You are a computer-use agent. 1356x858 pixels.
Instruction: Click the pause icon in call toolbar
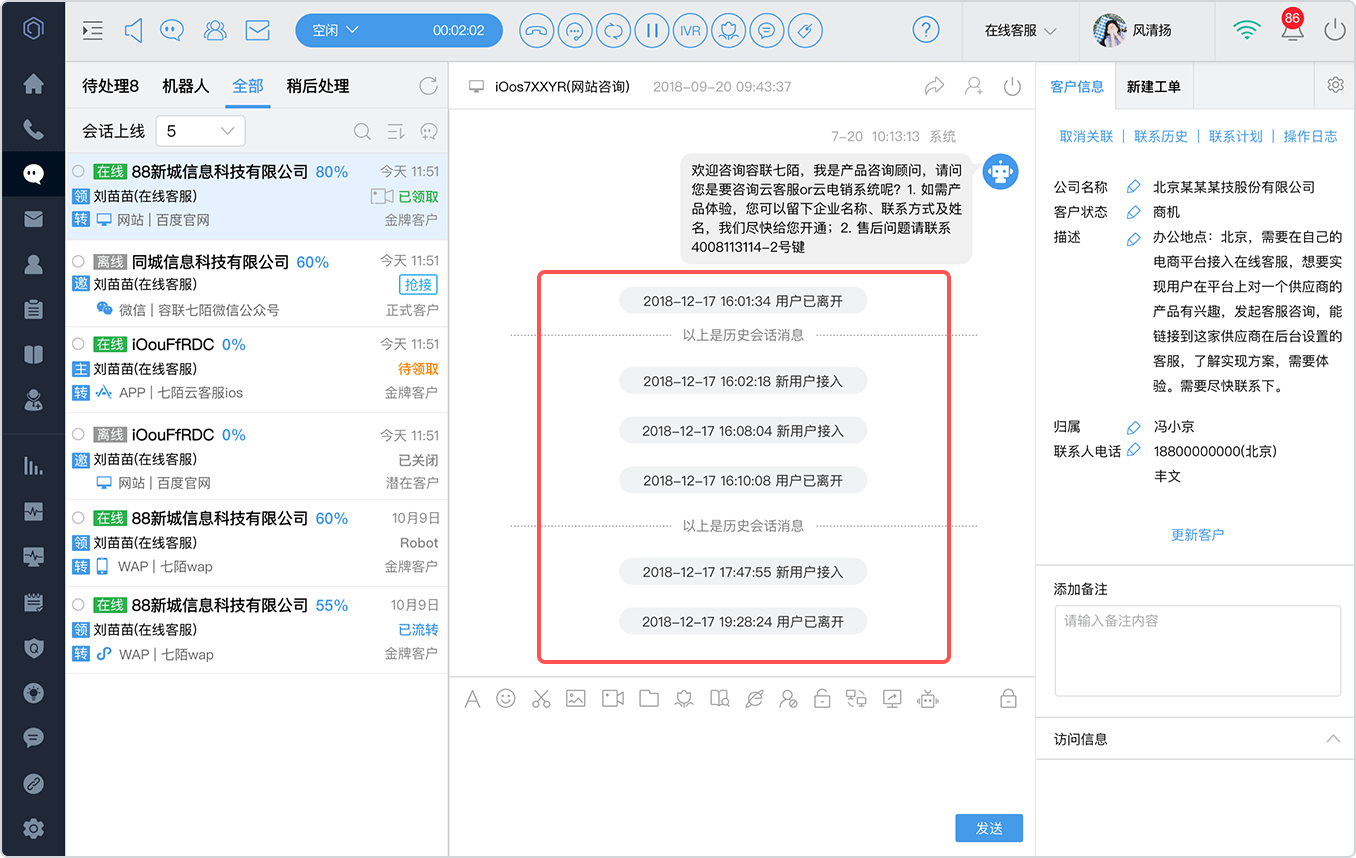(x=652, y=30)
